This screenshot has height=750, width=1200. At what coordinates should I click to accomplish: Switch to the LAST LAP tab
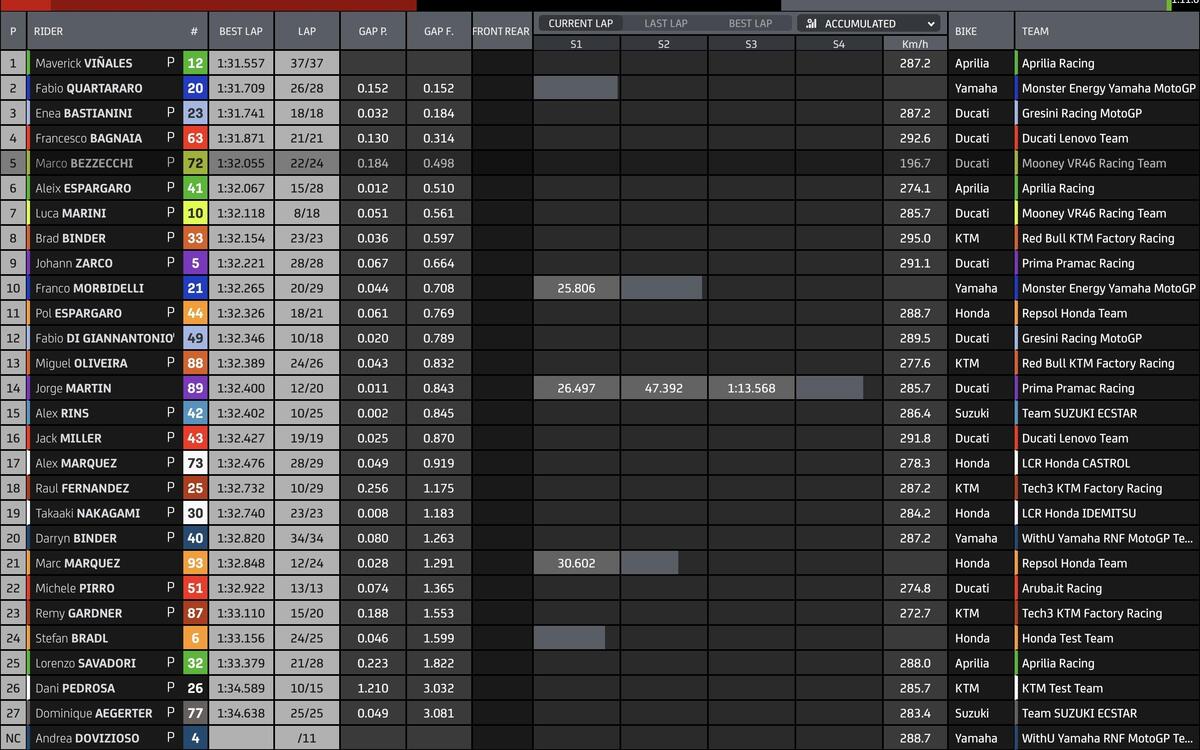pos(665,24)
